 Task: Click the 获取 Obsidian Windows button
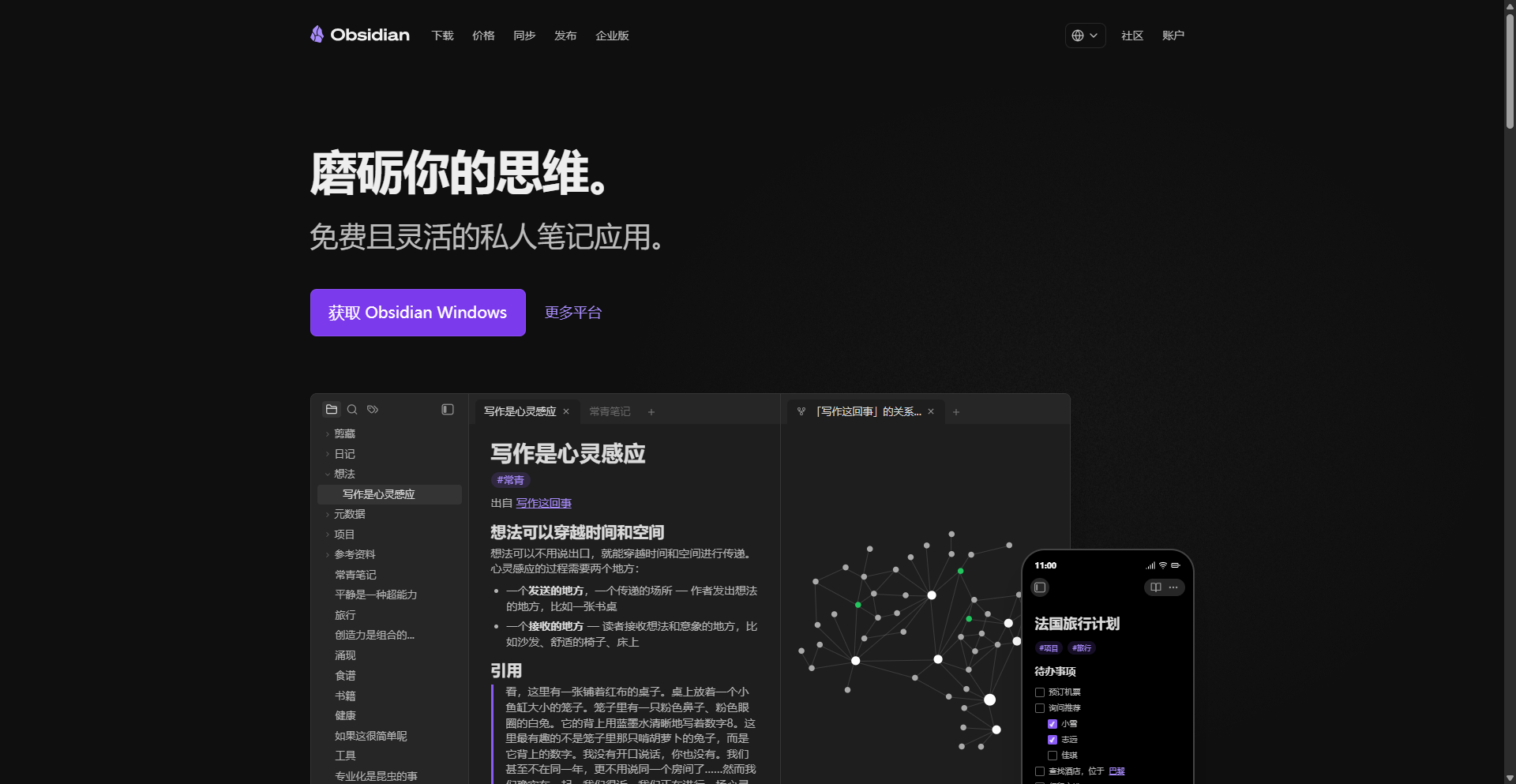point(418,313)
